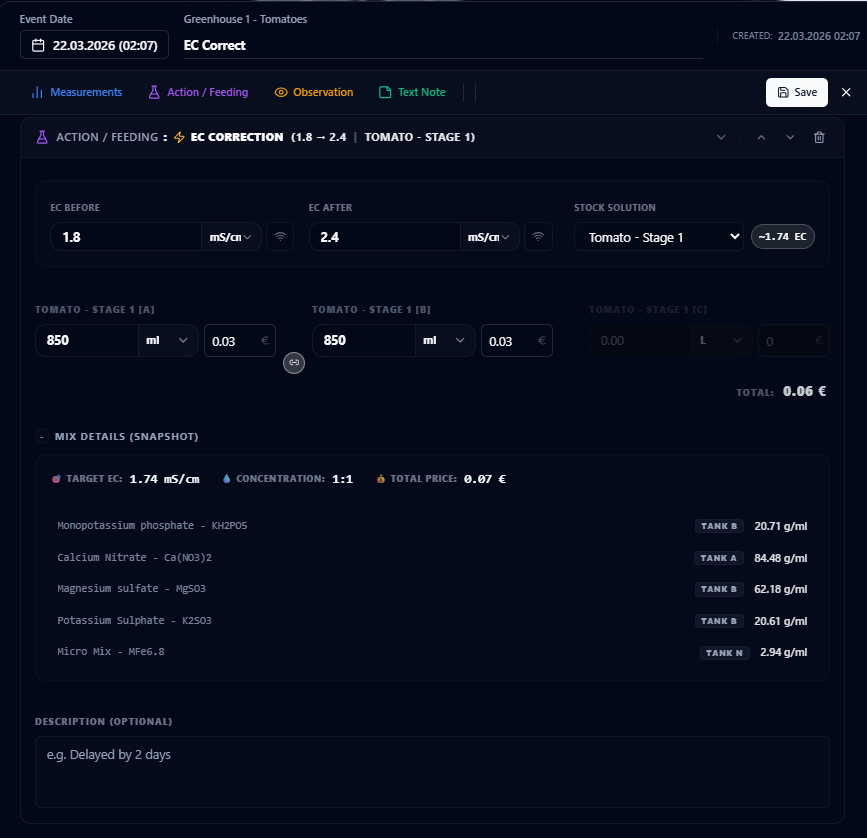This screenshot has width=867, height=838.
Task: Open the Stage 1 [B] unit dropdown
Action: click(x=445, y=341)
